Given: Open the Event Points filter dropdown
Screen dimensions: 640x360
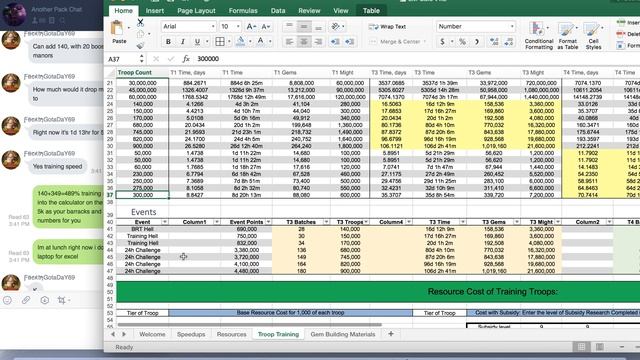Looking at the screenshot, I should point(268,222).
